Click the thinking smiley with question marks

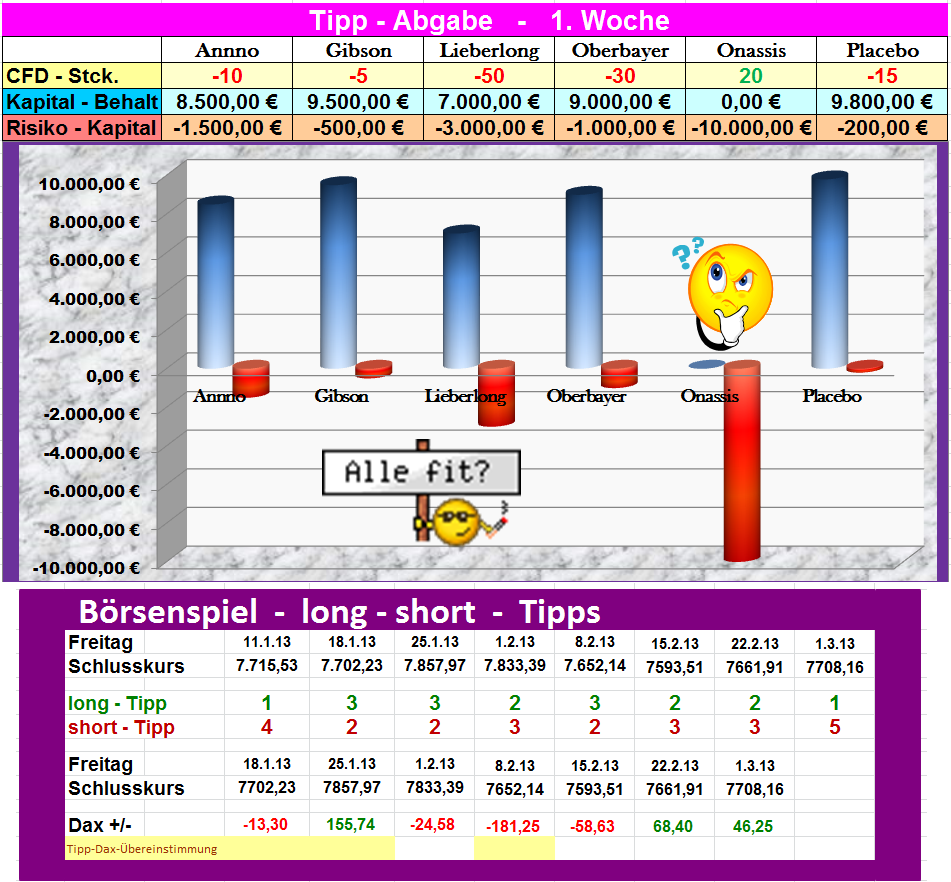[x=725, y=294]
